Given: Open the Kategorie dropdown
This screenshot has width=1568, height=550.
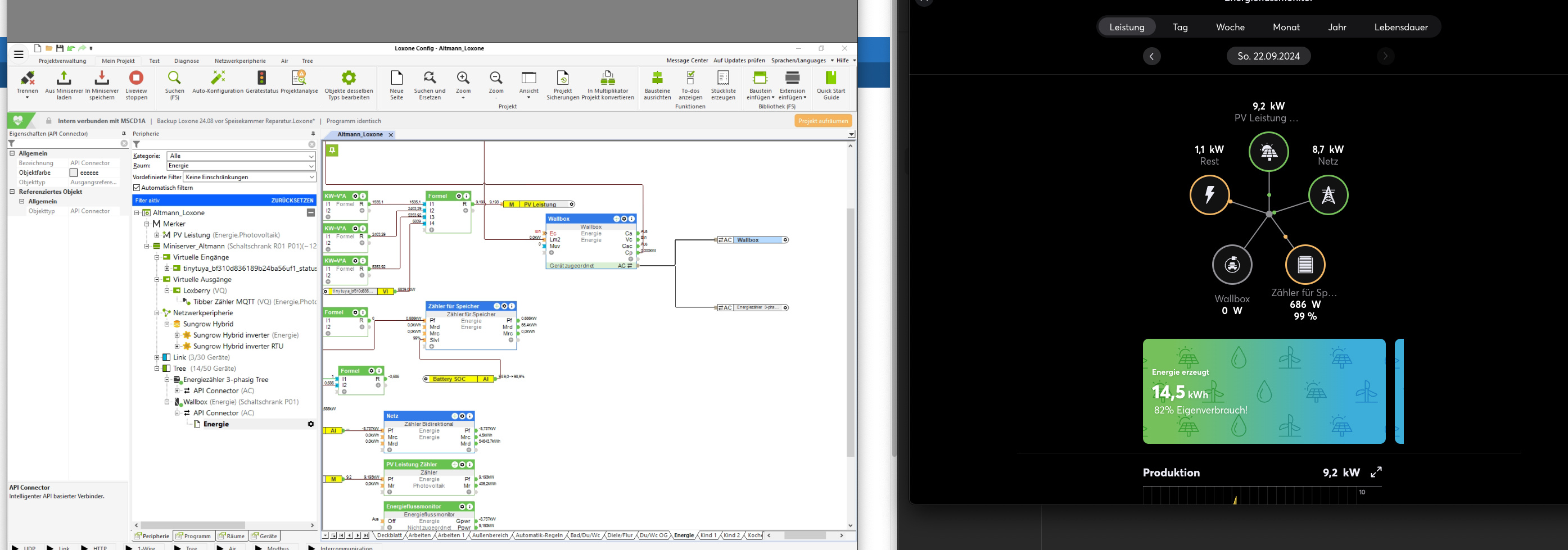Looking at the screenshot, I should point(241,156).
